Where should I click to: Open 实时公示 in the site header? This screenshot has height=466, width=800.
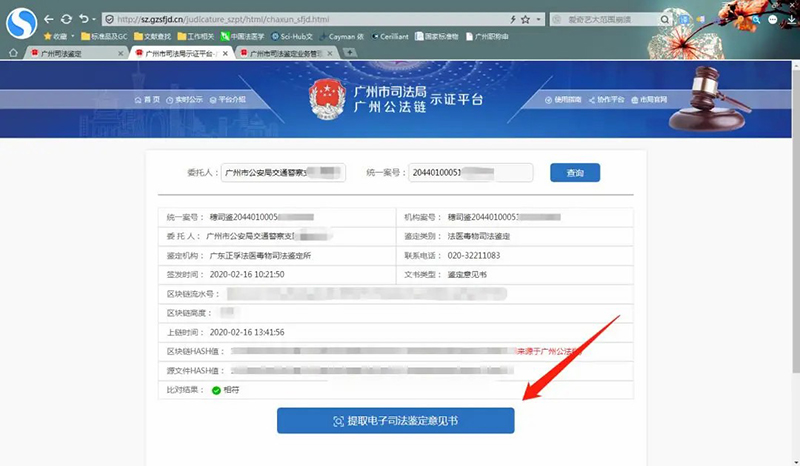point(185,100)
